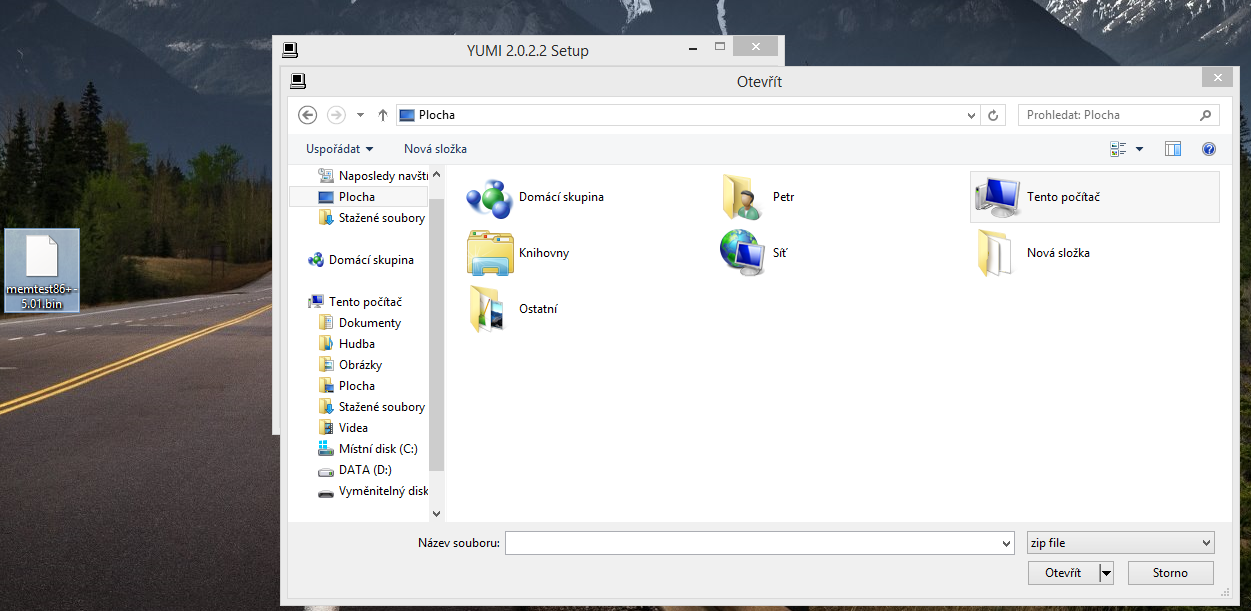This screenshot has height=611, width=1251.
Task: Expand the address bar history dropdown
Action: point(972,115)
